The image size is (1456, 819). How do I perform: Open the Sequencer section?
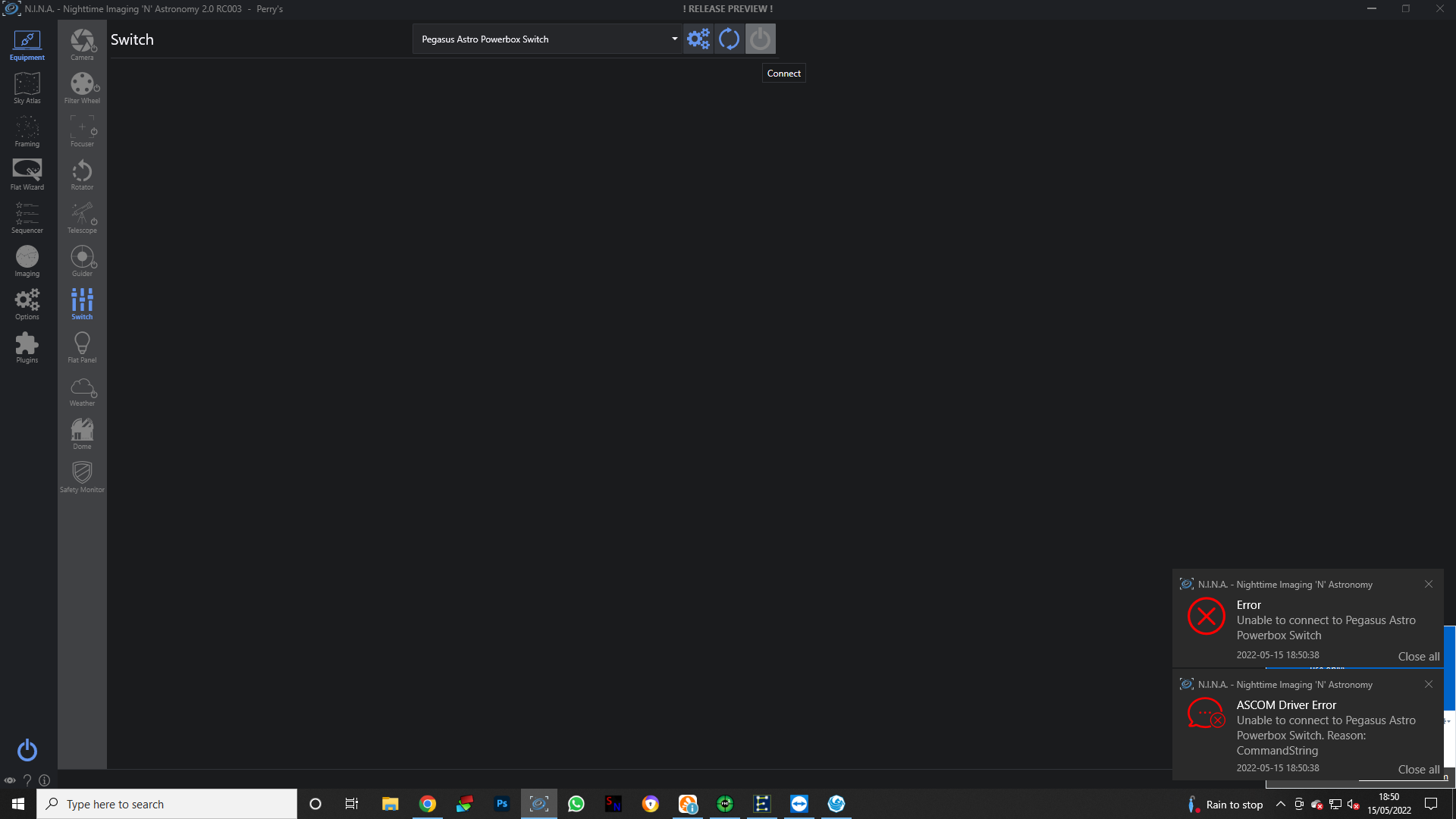coord(27,218)
